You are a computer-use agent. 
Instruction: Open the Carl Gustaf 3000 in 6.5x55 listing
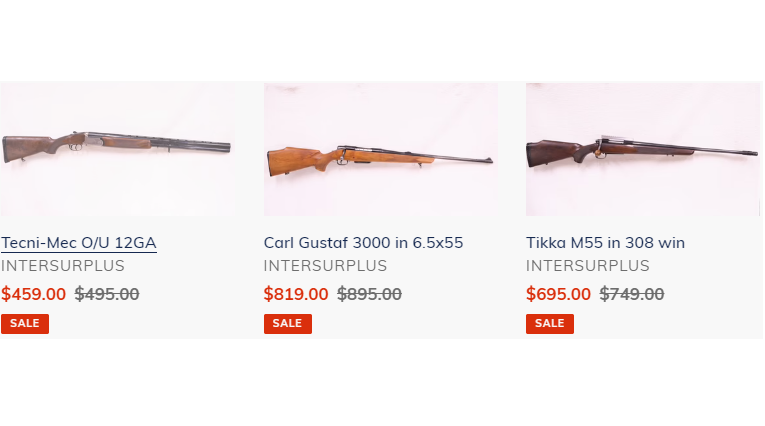[363, 243]
